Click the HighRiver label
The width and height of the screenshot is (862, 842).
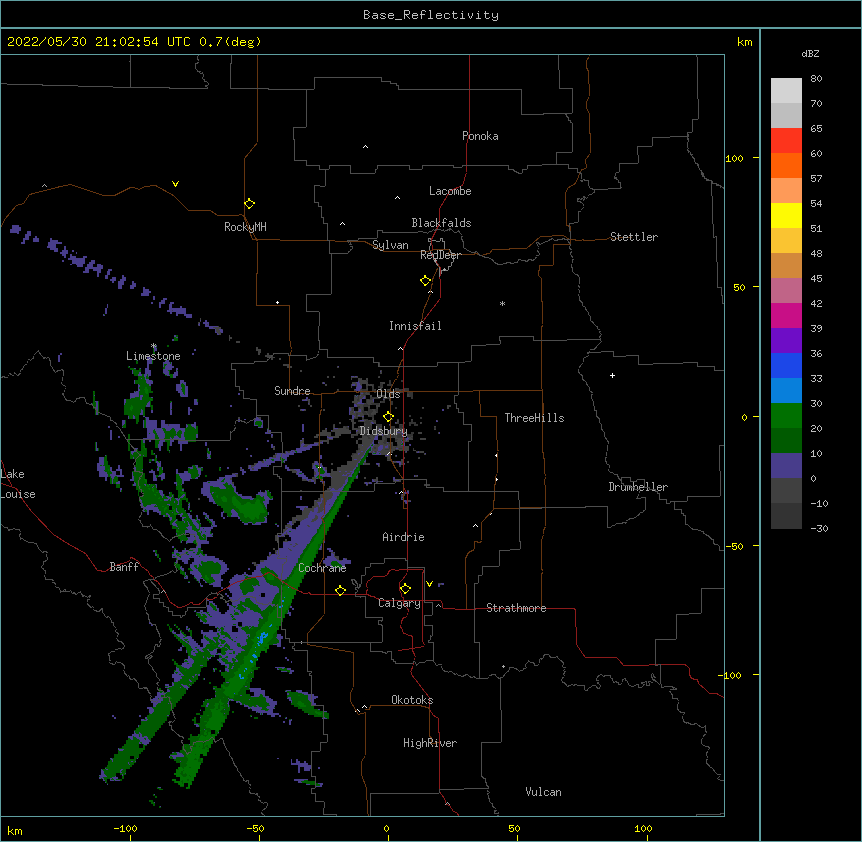coord(430,743)
